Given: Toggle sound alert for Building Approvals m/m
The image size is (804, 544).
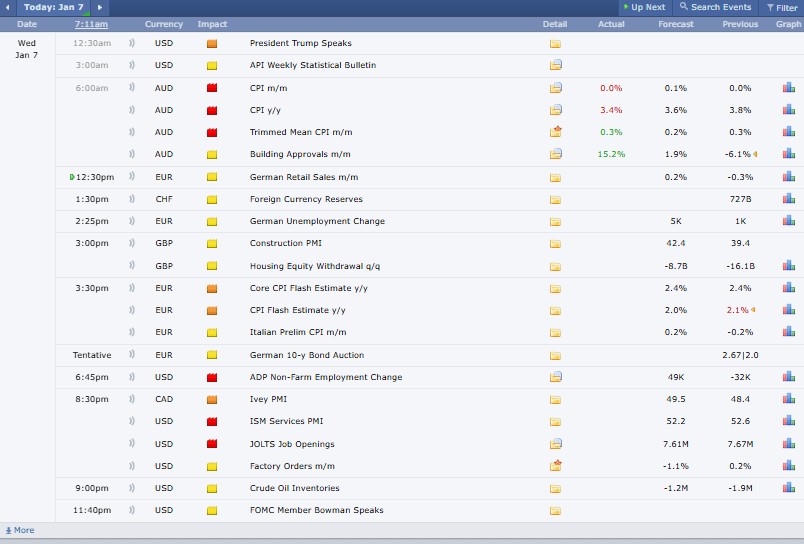Looking at the screenshot, I should [x=131, y=155].
